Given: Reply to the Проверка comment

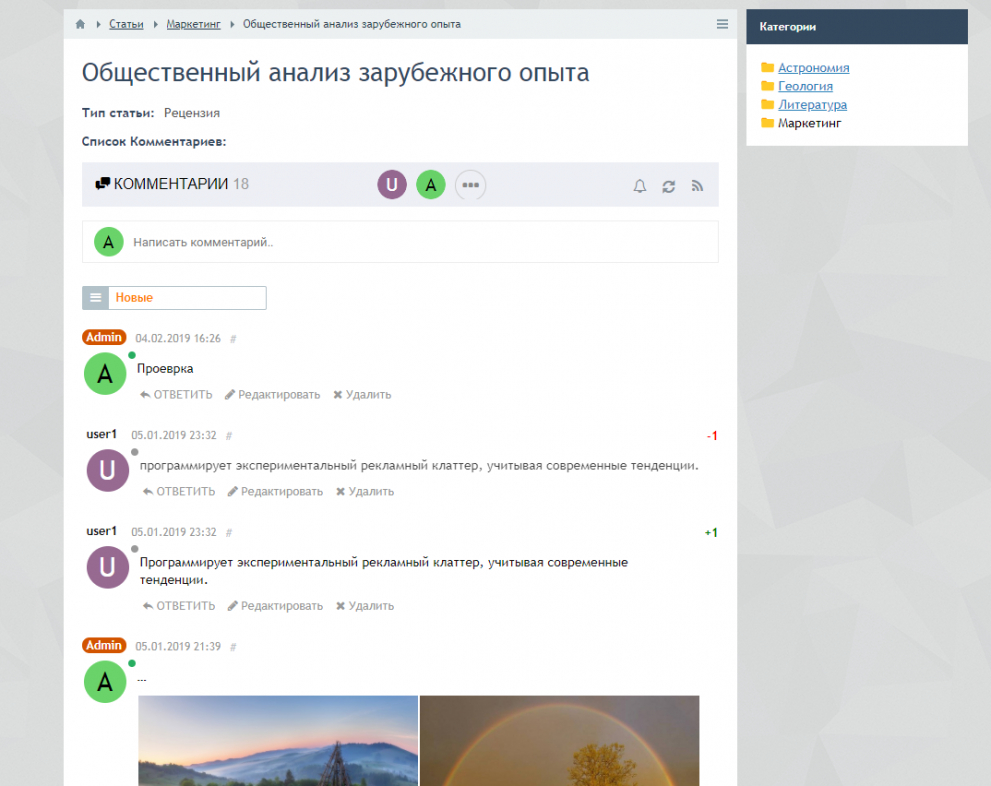Looking at the screenshot, I should 176,395.
